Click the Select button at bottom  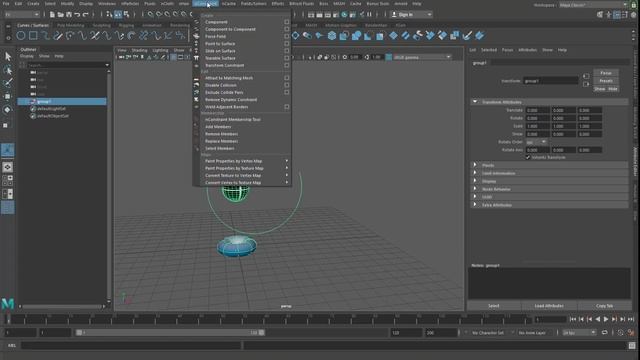pyautogui.click(x=494, y=306)
